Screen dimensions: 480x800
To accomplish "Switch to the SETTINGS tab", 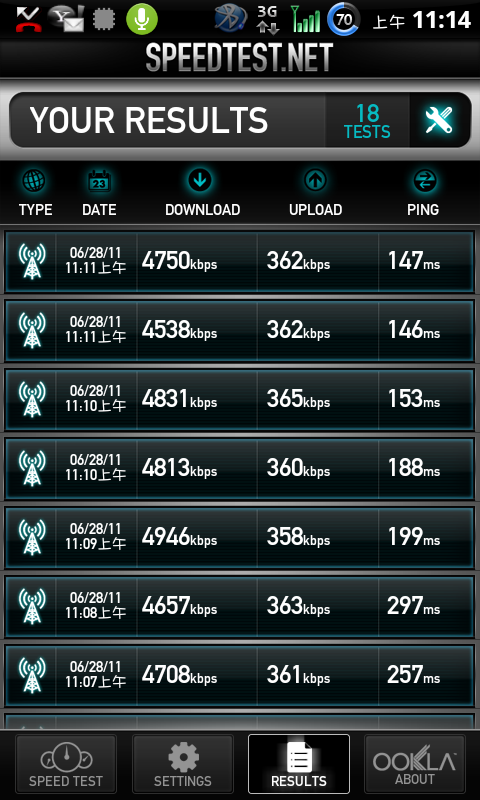I will (183, 764).
